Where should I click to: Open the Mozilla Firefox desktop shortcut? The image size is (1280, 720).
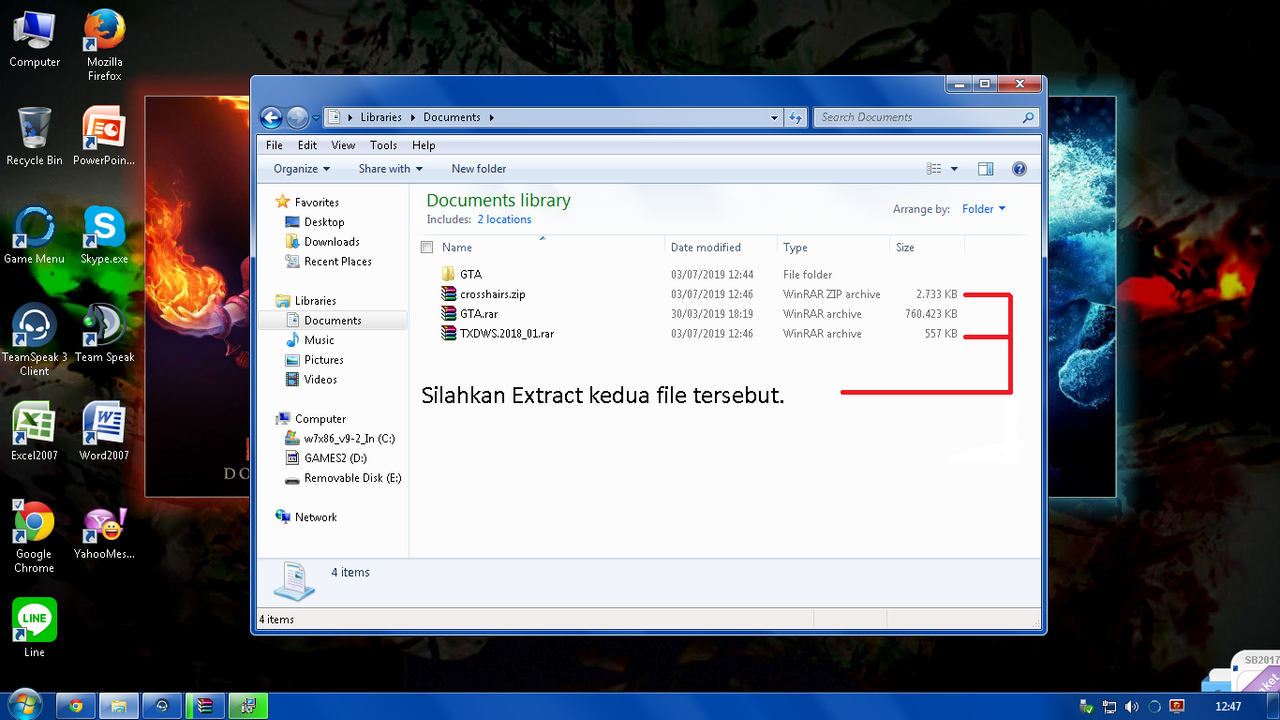click(104, 45)
